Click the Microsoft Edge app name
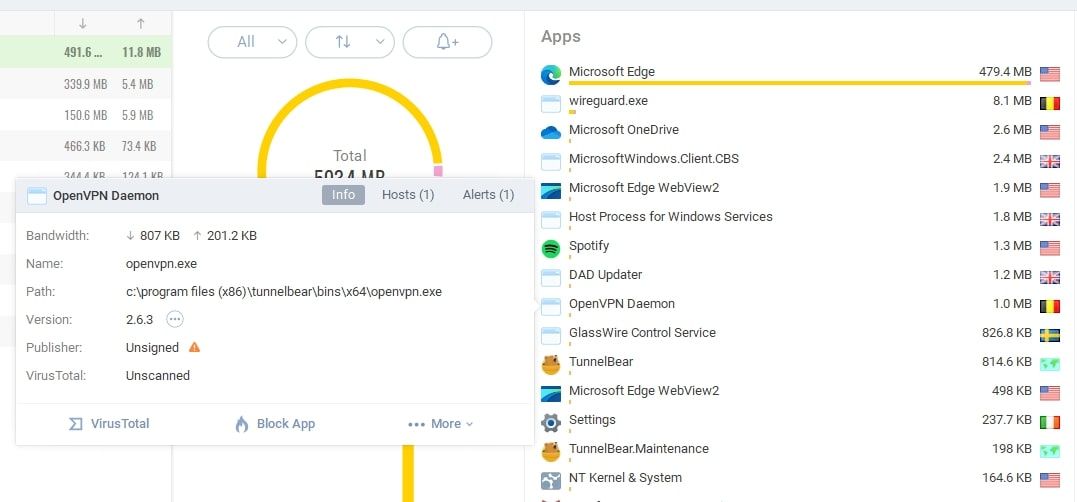This screenshot has height=502, width=1077. pyautogui.click(x=611, y=71)
